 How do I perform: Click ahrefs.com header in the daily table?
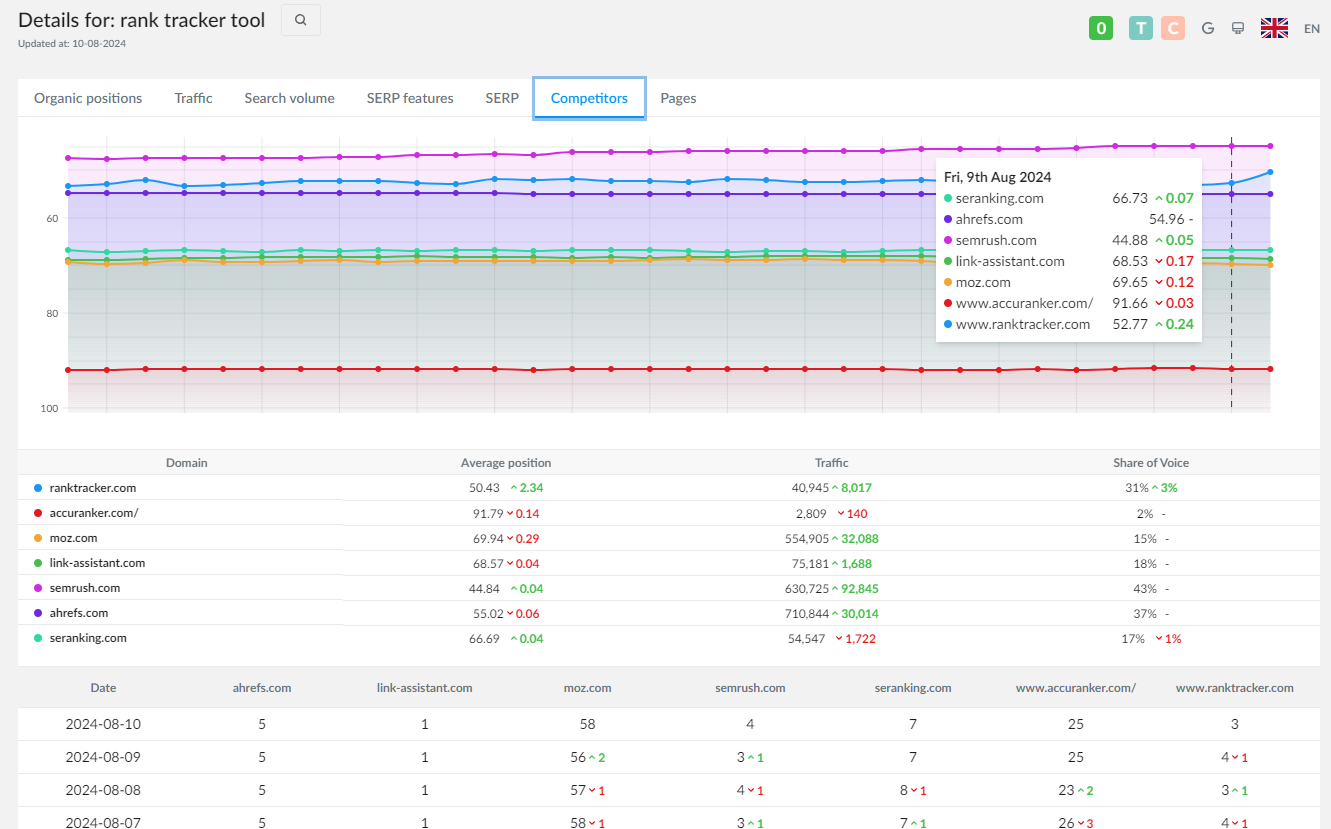262,688
